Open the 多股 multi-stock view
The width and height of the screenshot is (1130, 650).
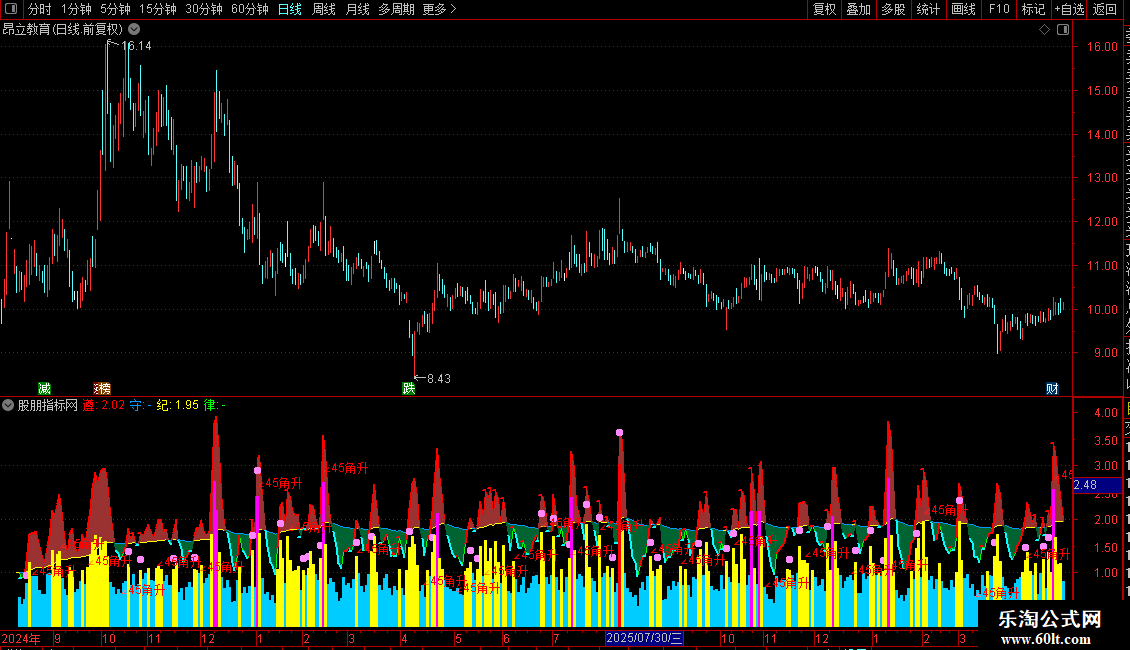[893, 9]
